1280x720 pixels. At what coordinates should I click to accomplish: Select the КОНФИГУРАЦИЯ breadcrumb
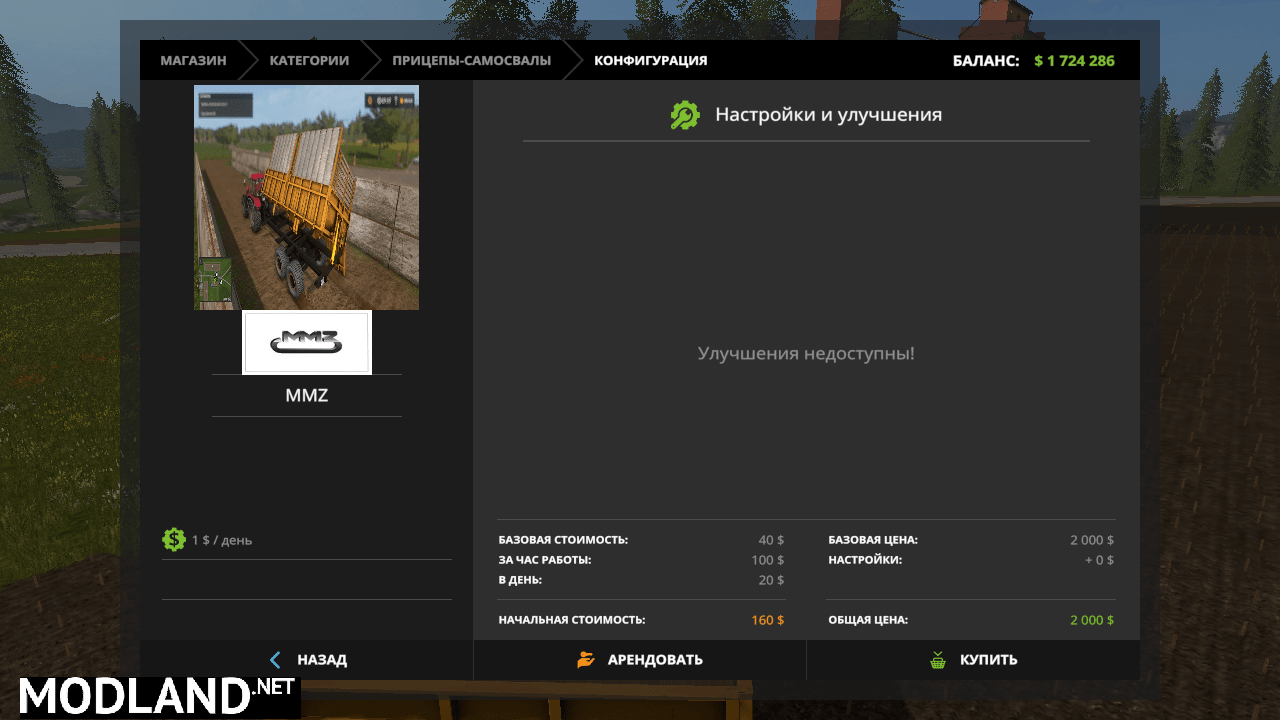click(651, 61)
